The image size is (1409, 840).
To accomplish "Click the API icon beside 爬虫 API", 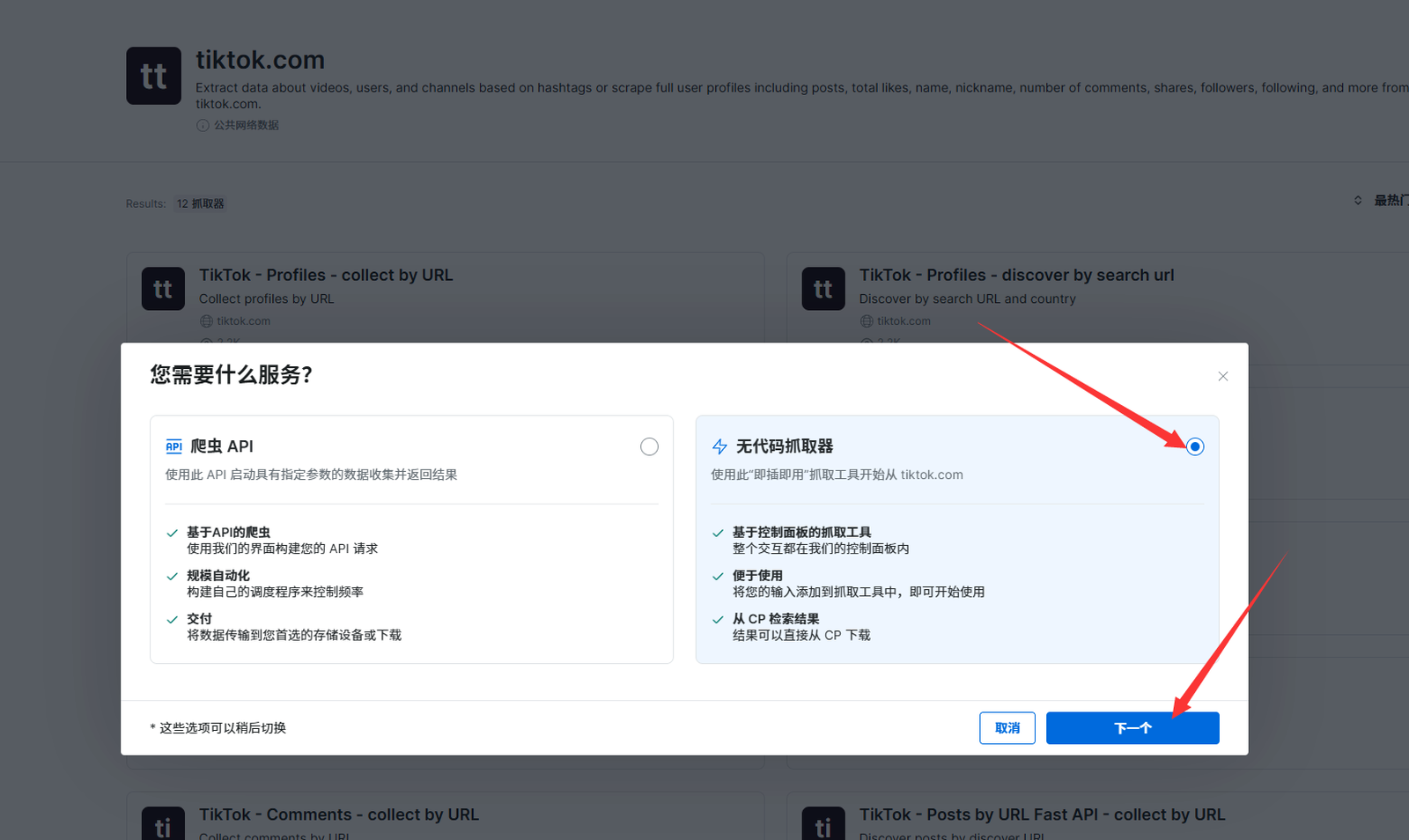I will click(x=174, y=446).
